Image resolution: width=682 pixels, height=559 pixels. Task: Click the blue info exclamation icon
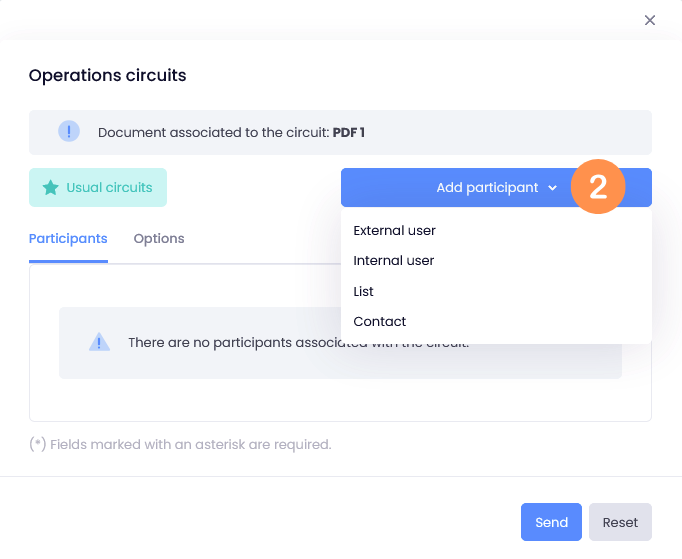click(x=69, y=131)
